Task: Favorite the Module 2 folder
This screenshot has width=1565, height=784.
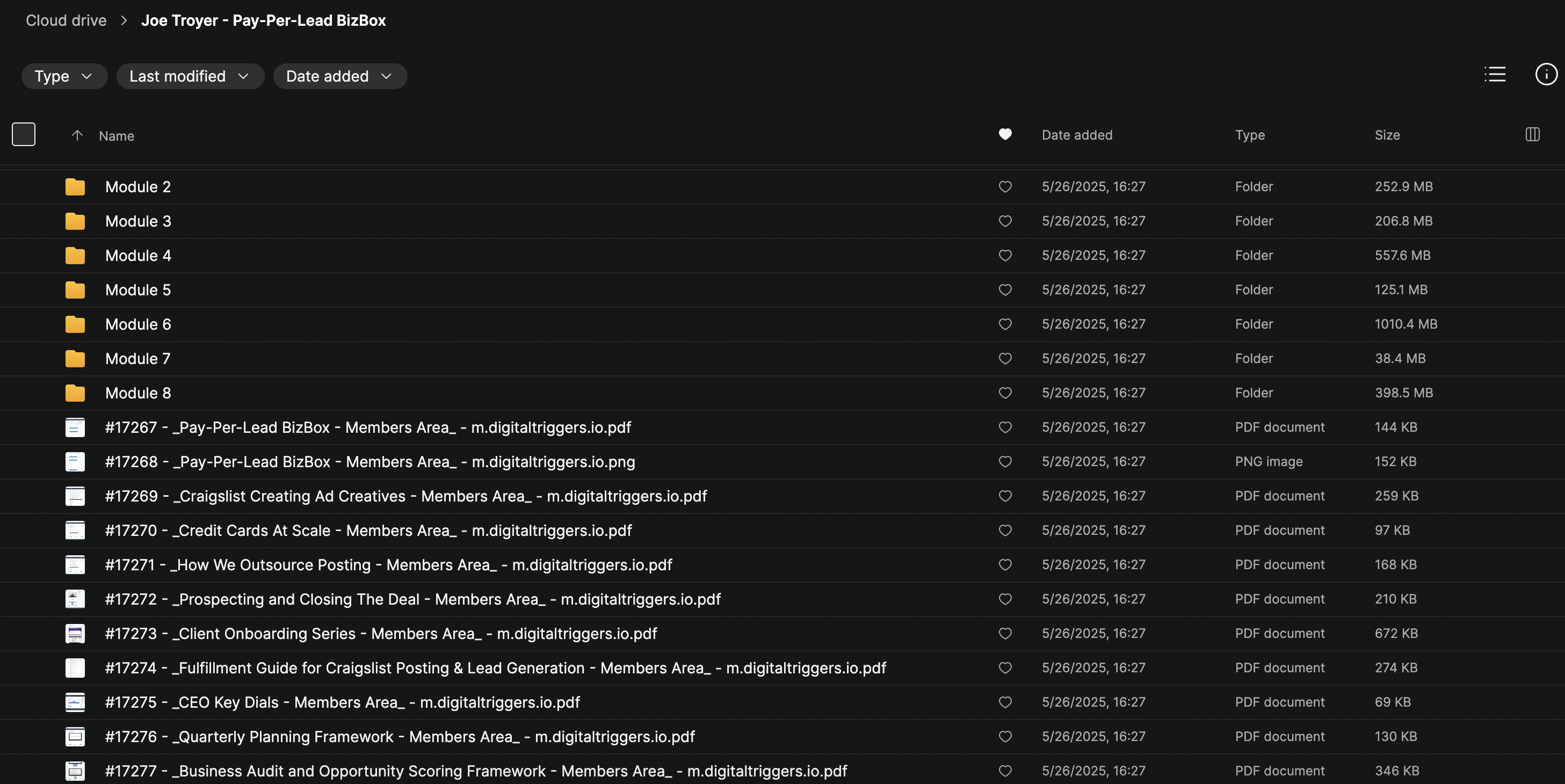Action: point(1005,186)
